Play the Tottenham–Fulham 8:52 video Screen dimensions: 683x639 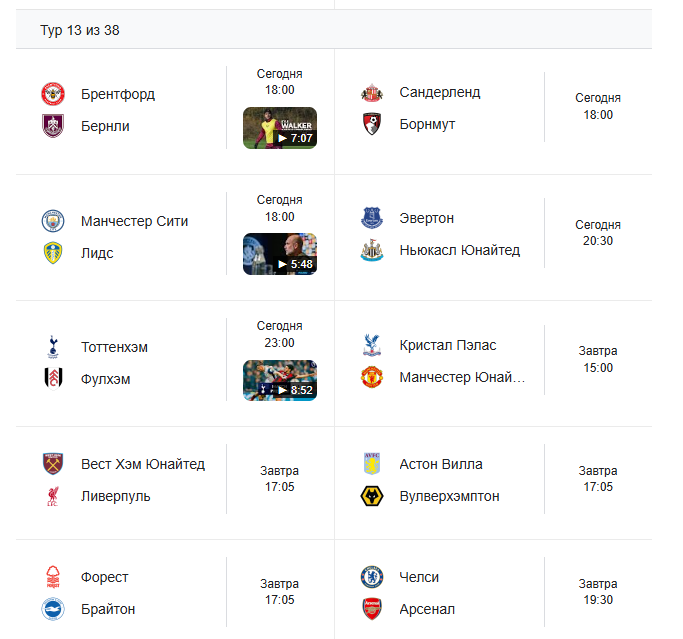coord(280,380)
